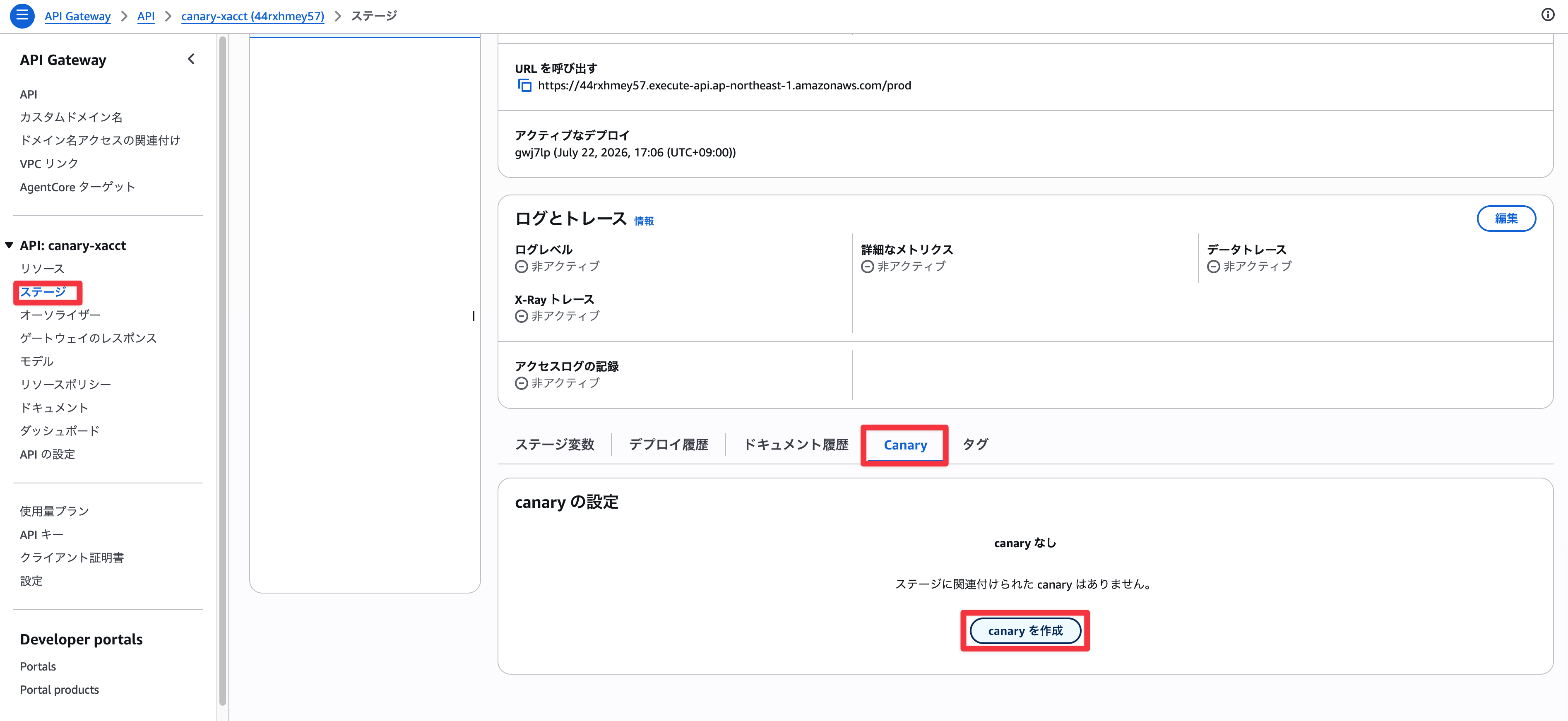1568x721 pixels.
Task: Click the info icon at top right
Action: [x=1547, y=14]
